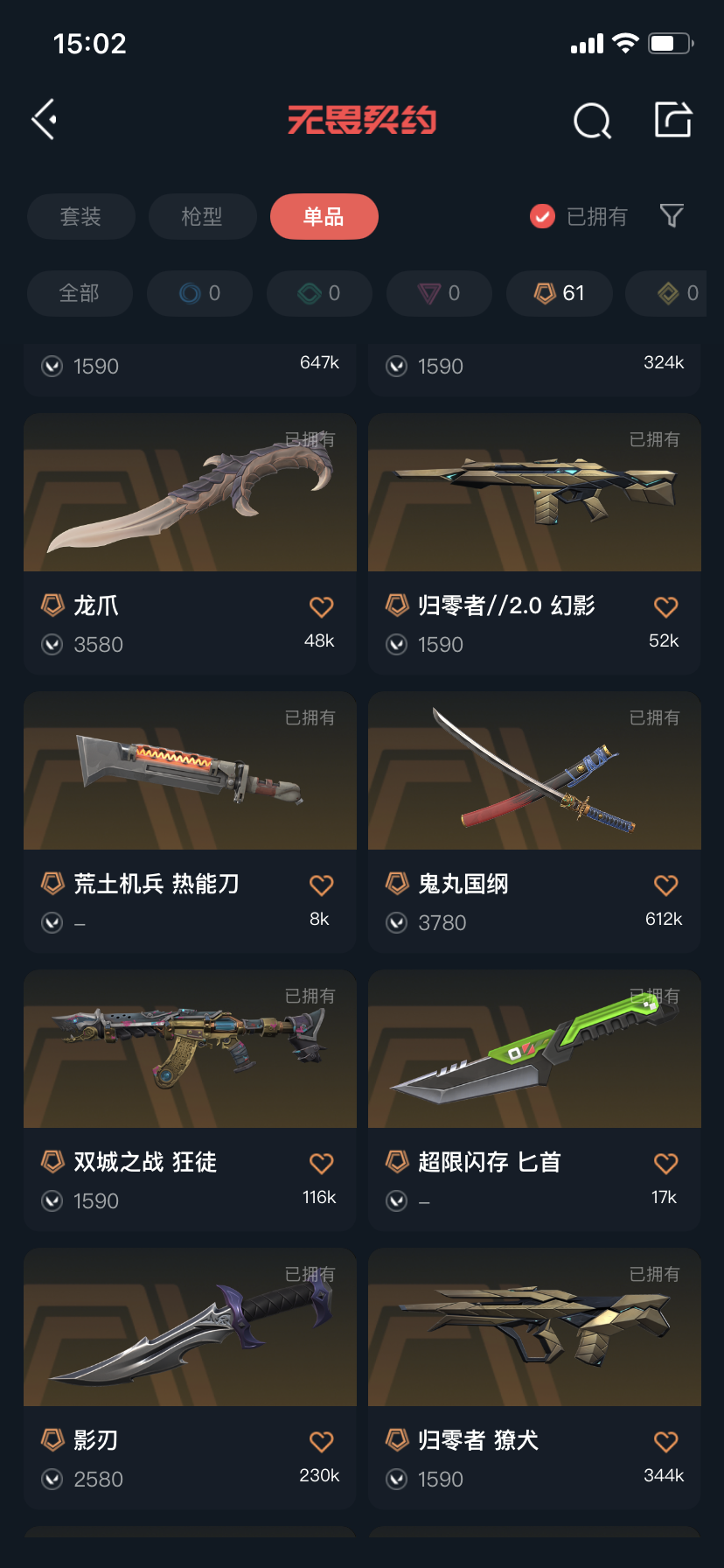Filter by blue circle tier chip

(x=199, y=293)
